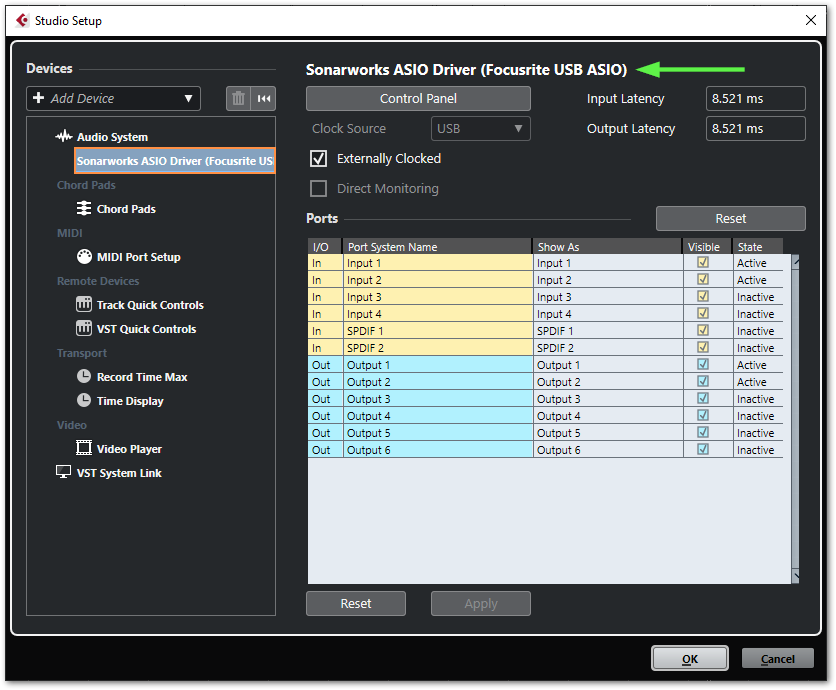Screen dimensions: 836x690
Task: Click the Reset button beside Ports
Action: 730,219
